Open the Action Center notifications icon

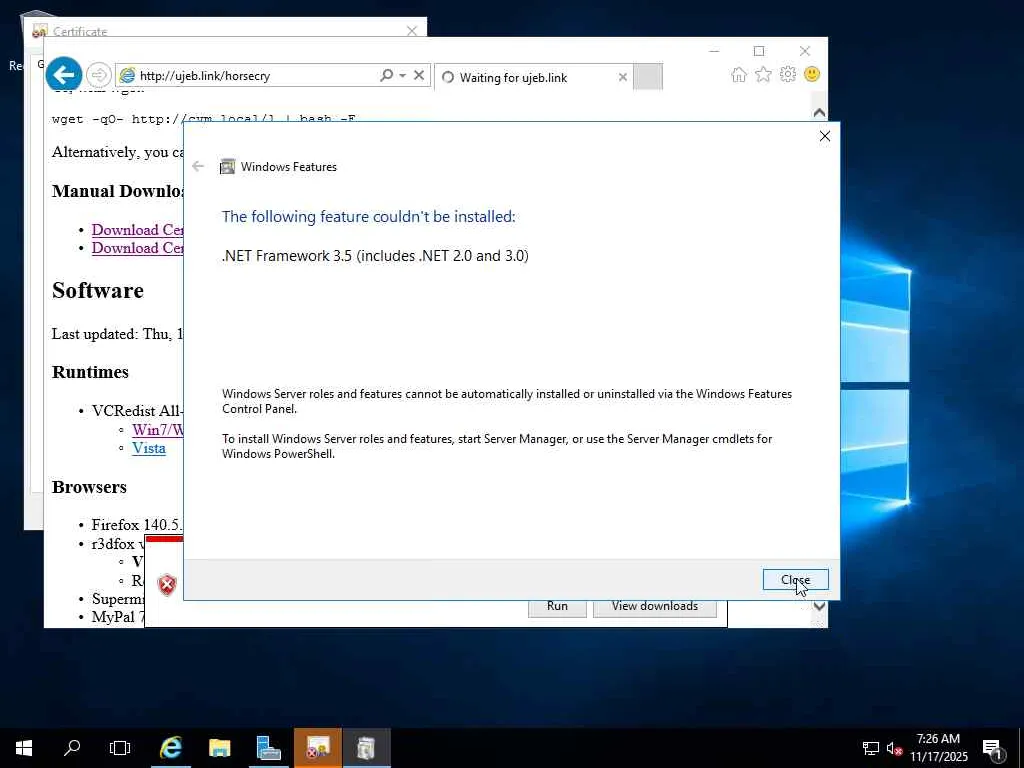pos(993,750)
